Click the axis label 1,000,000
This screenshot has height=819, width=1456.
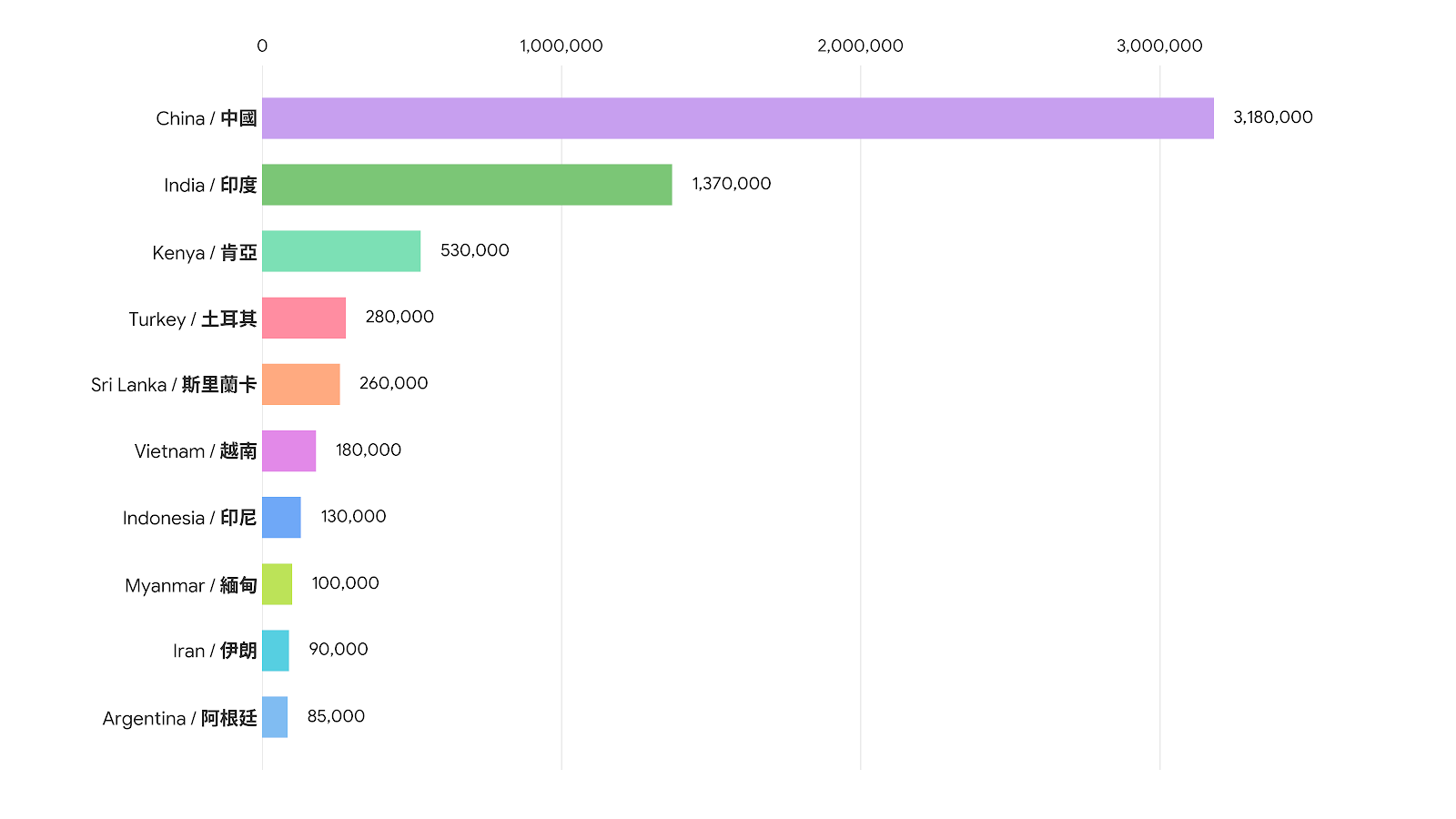click(x=561, y=45)
